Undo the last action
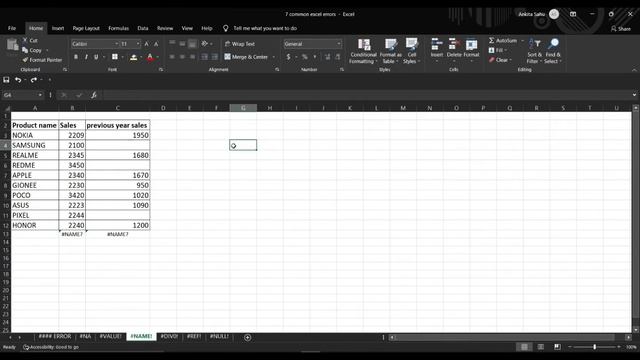 (x=18, y=80)
